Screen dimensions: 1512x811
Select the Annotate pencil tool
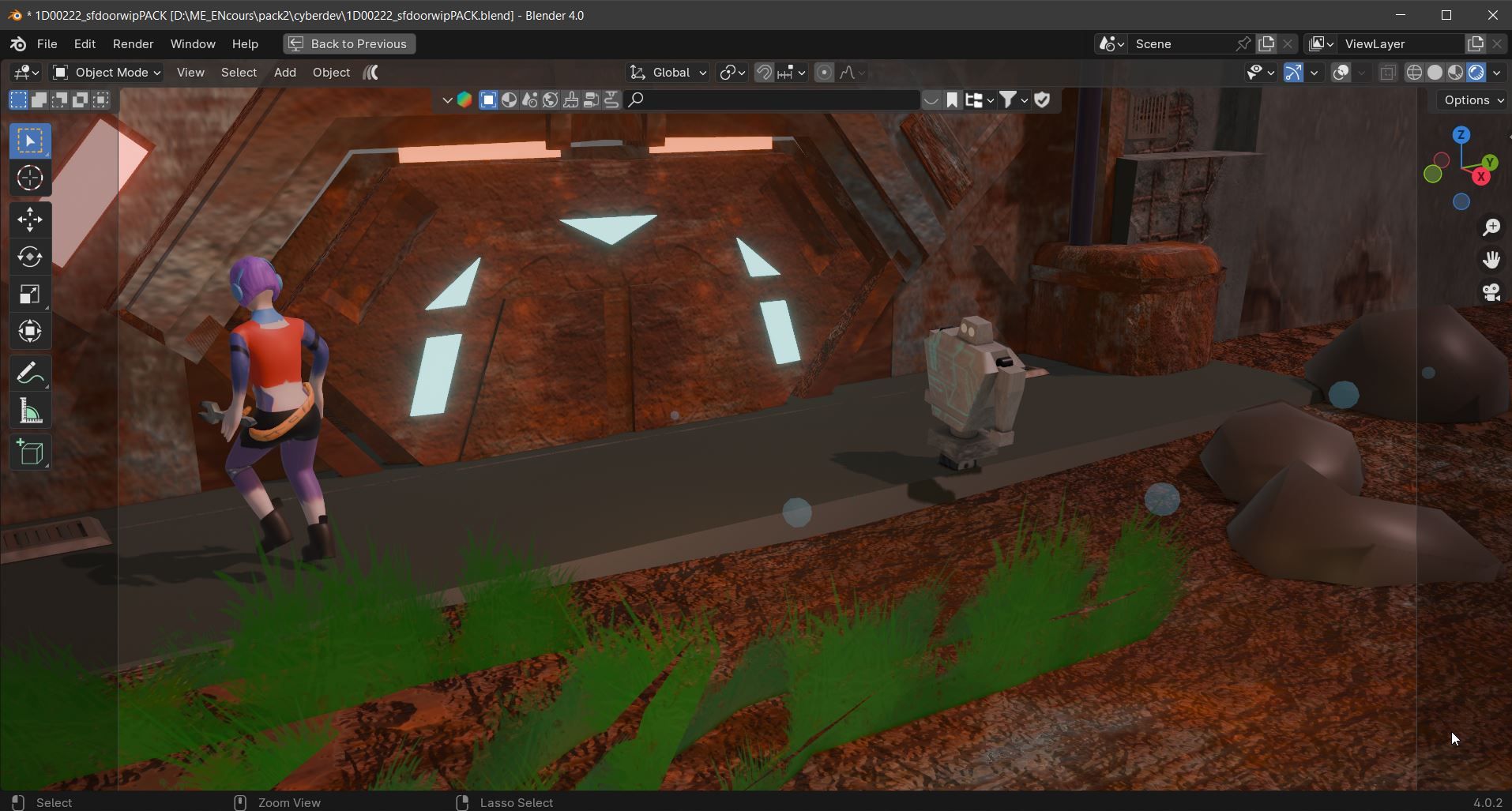pyautogui.click(x=30, y=373)
